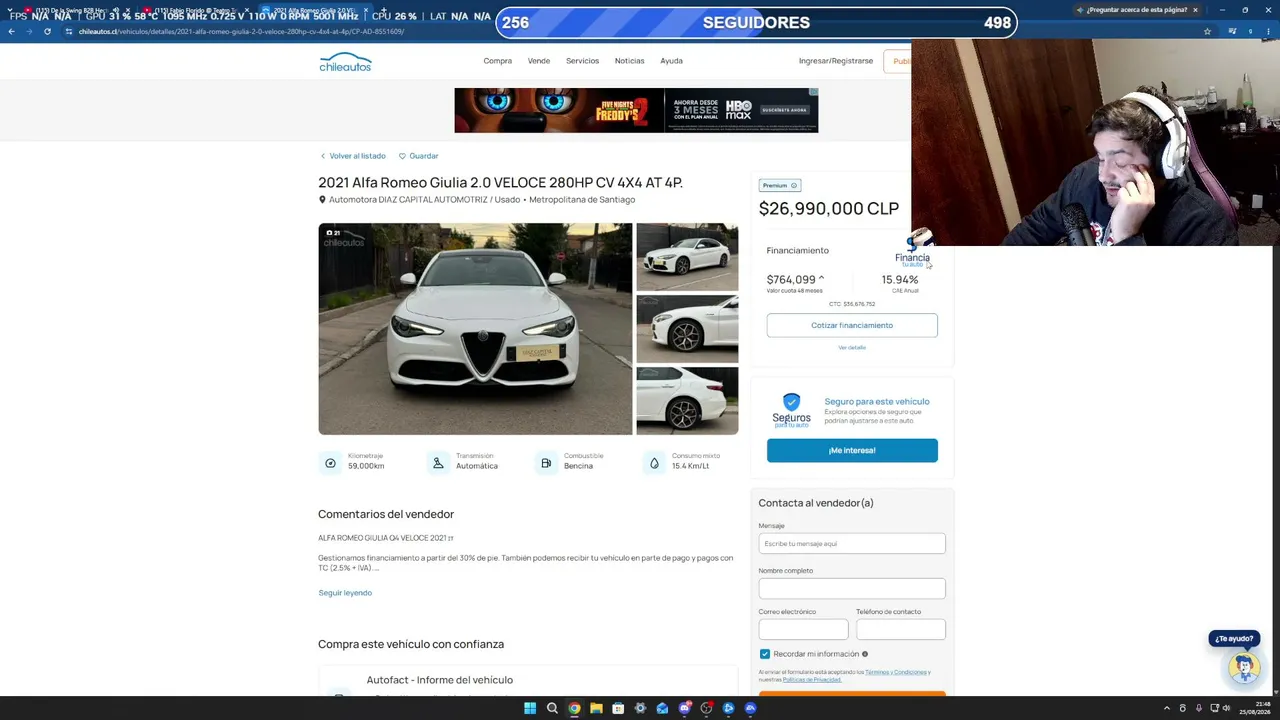Reload the page with the refresh icon

pos(47,31)
